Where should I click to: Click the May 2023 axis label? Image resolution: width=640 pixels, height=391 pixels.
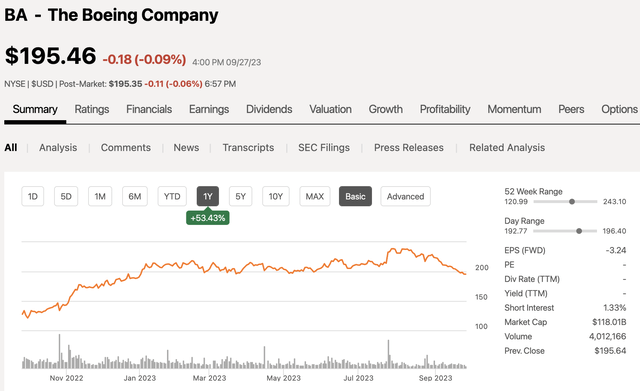(284, 378)
